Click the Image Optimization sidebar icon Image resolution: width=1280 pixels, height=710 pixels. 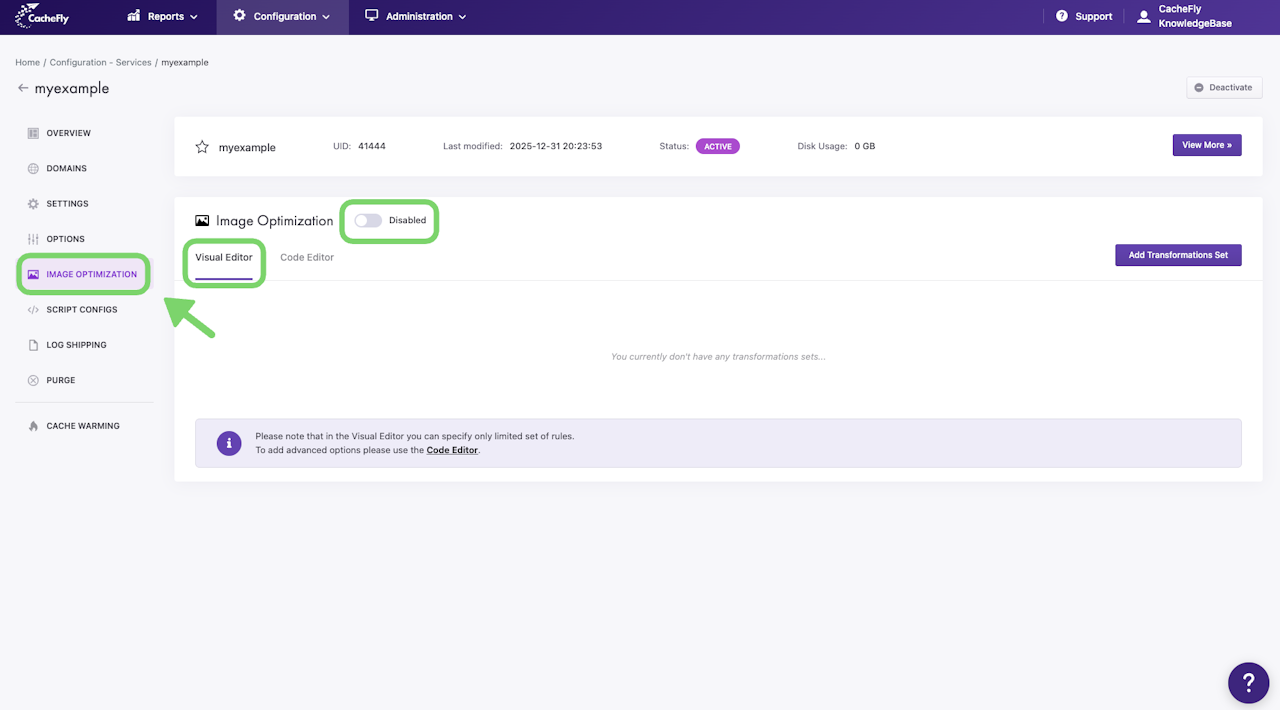33,274
